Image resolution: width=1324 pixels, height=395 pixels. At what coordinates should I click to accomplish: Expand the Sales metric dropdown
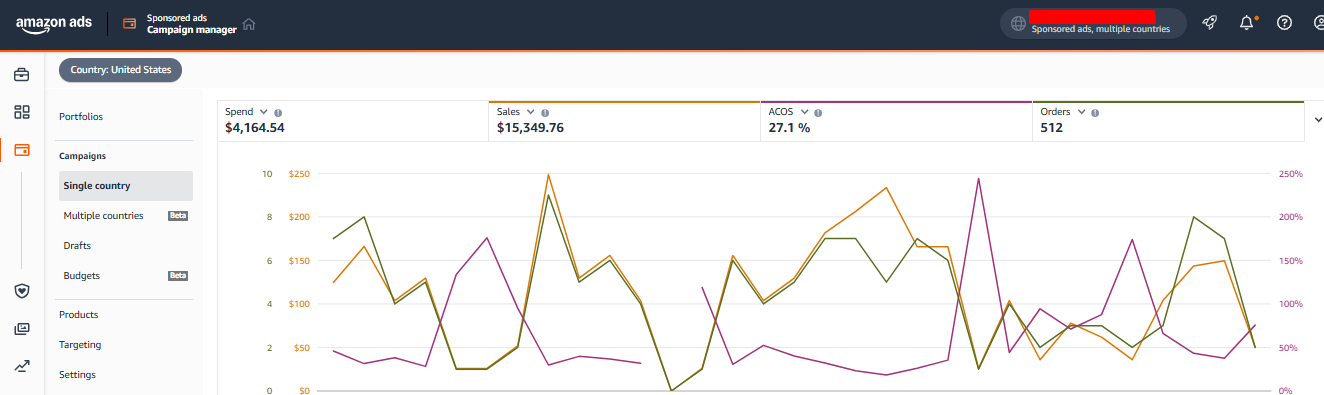click(x=530, y=112)
